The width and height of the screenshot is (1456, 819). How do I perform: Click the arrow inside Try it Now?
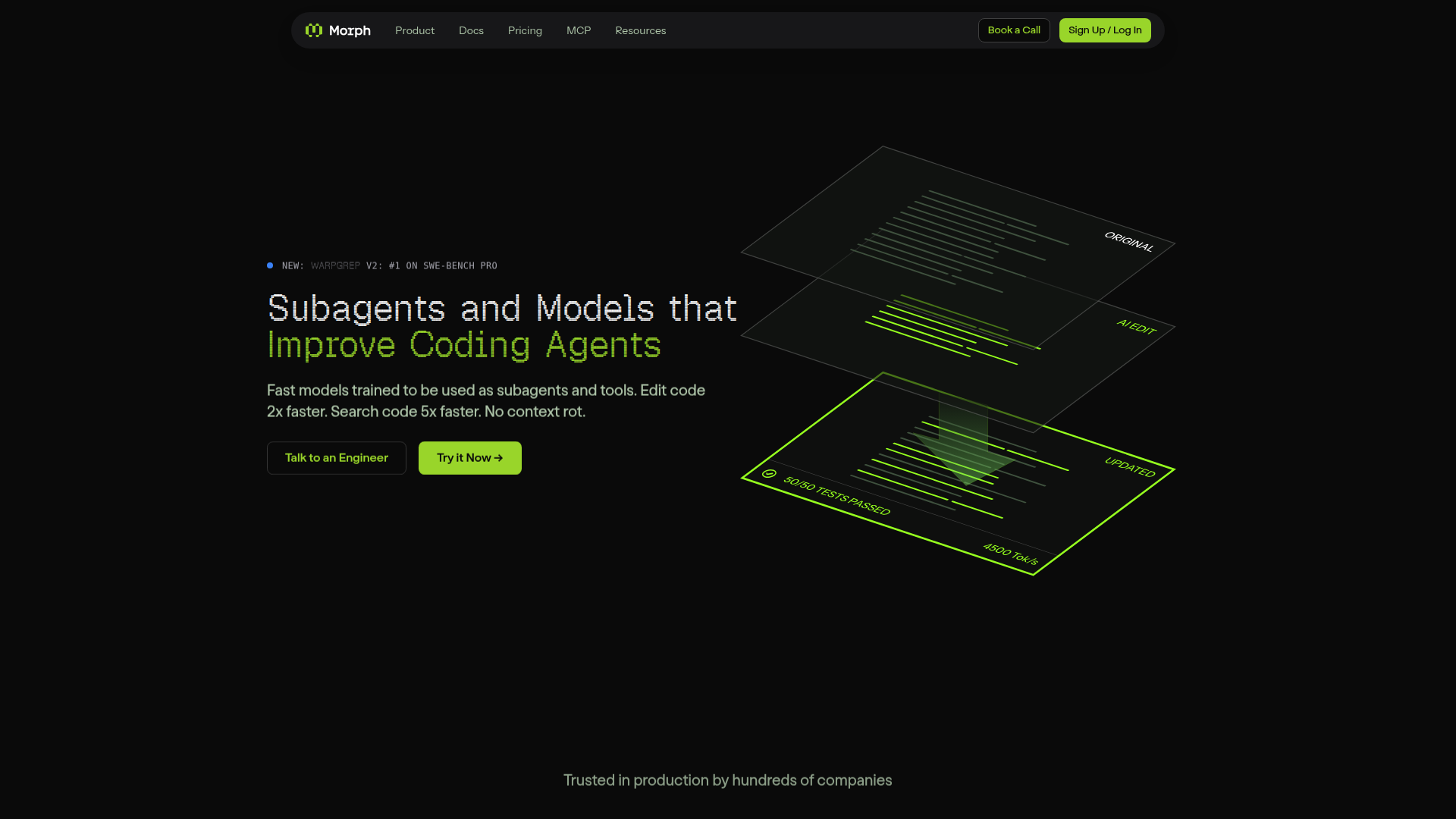point(498,458)
